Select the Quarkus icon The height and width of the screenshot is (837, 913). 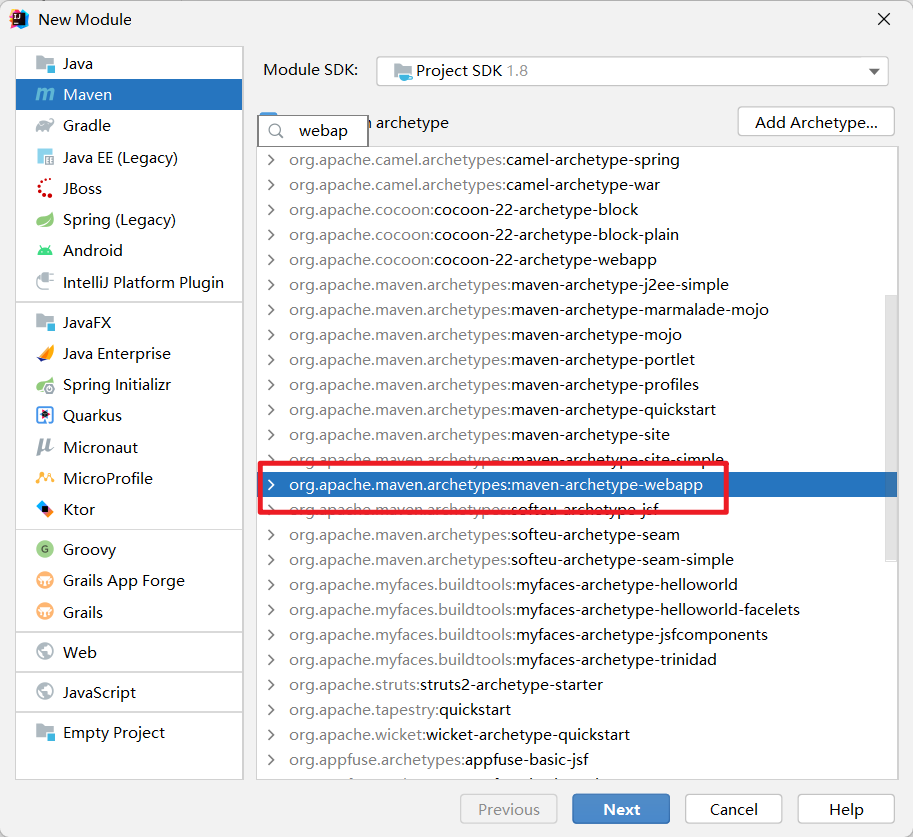45,415
